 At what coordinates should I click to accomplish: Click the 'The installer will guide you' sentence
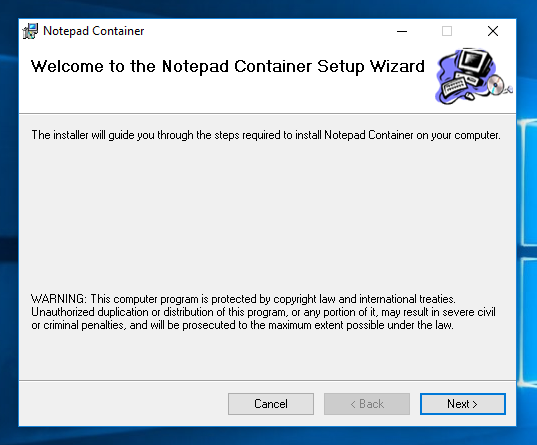coord(266,135)
